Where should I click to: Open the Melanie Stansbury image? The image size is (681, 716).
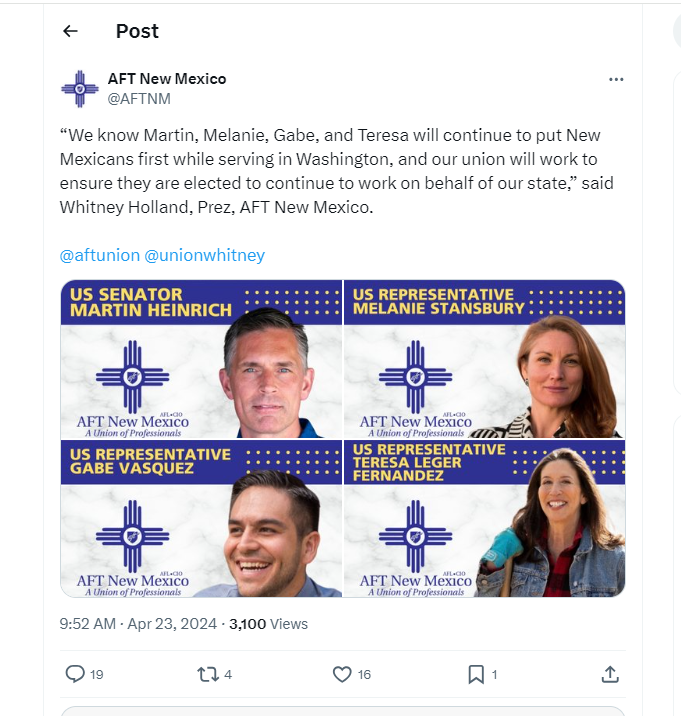(x=485, y=359)
